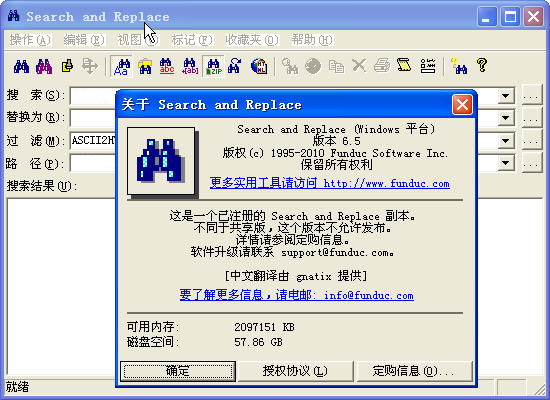Image resolution: width=550 pixels, height=400 pixels.
Task: Toggle the search ZIP files option
Action: pyautogui.click(x=213, y=66)
